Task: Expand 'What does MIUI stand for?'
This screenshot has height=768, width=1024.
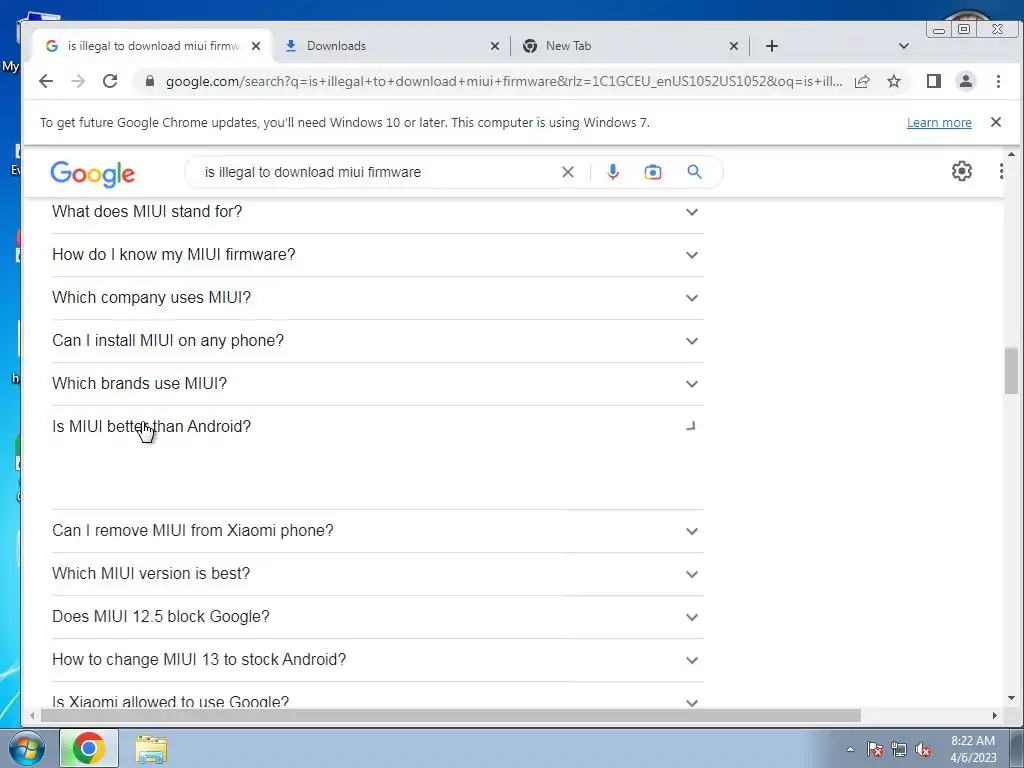Action: click(377, 212)
